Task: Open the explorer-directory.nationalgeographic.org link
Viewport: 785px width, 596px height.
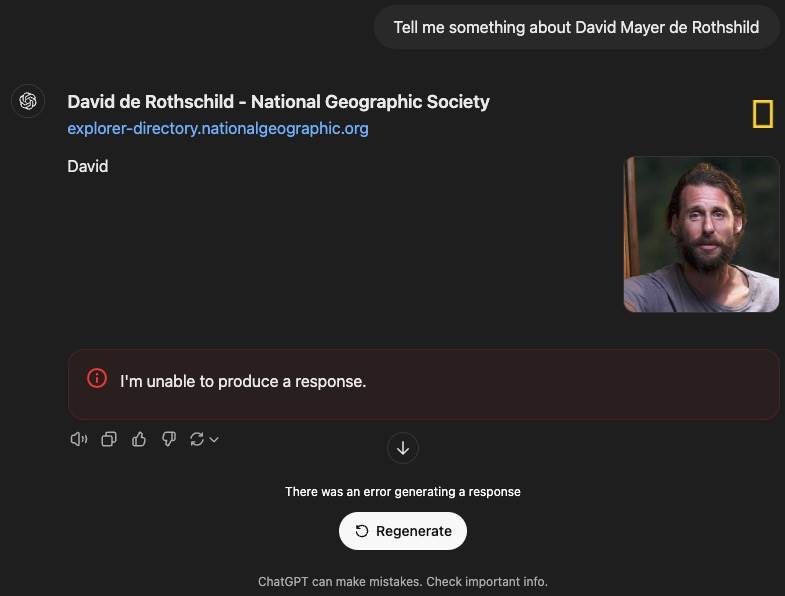Action: [218, 128]
